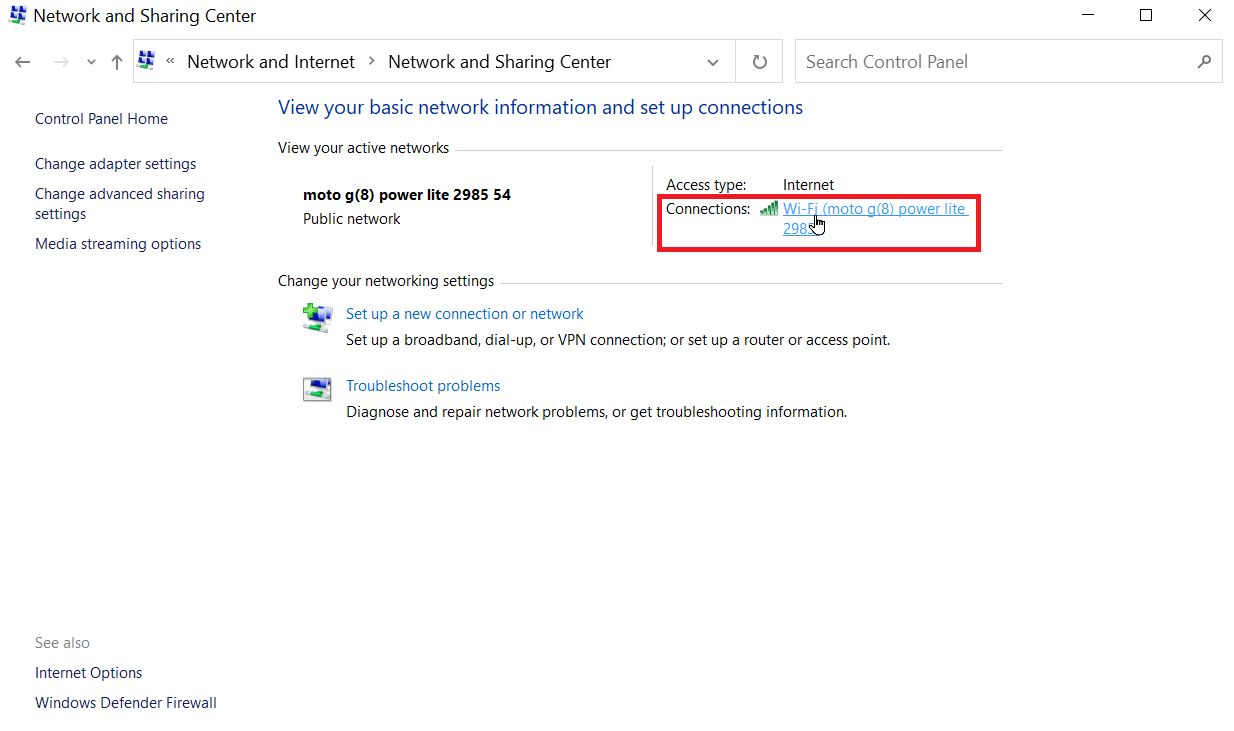Click the Network and Sharing Center title bar icon

point(17,16)
